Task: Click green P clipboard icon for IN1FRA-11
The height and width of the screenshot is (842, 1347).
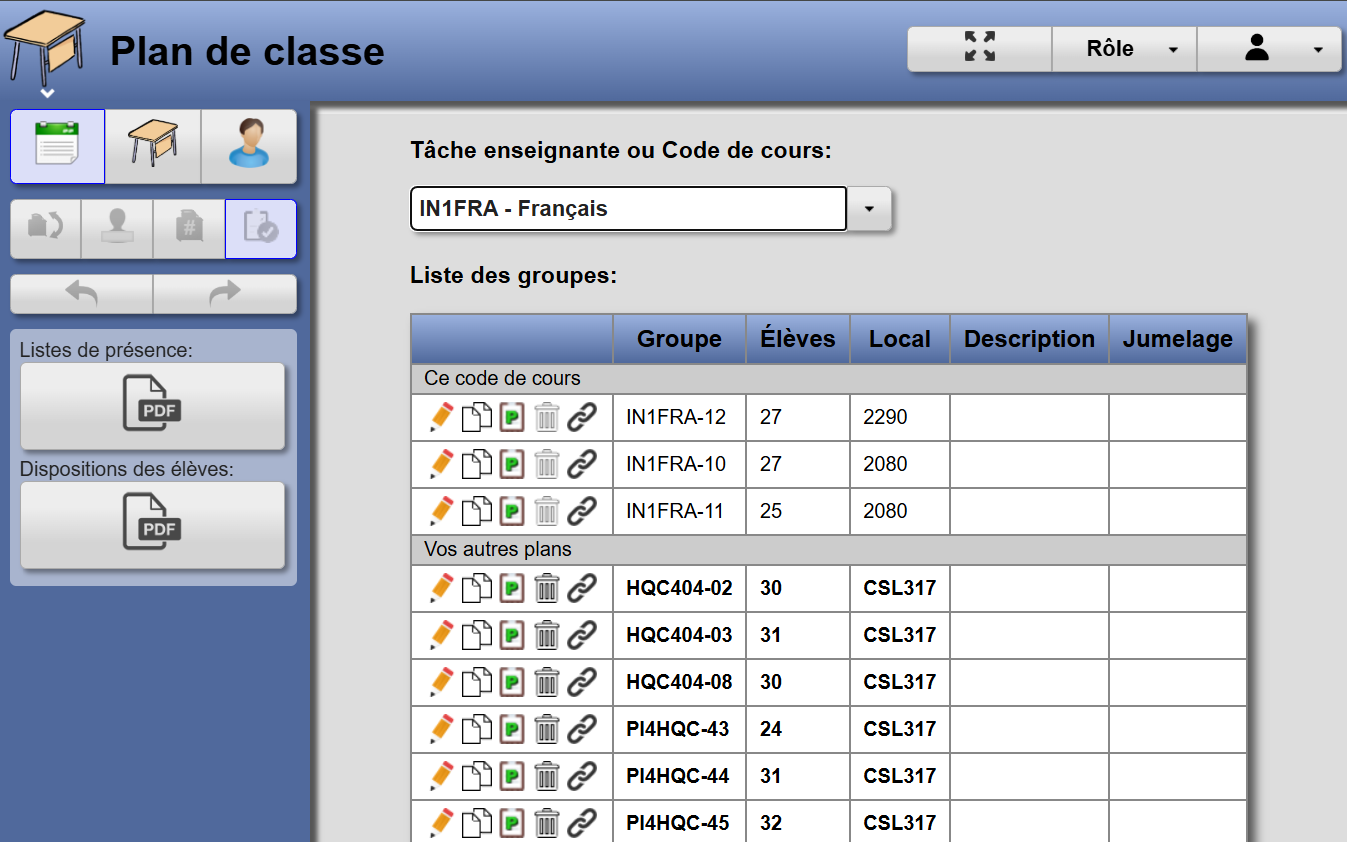Action: point(512,511)
